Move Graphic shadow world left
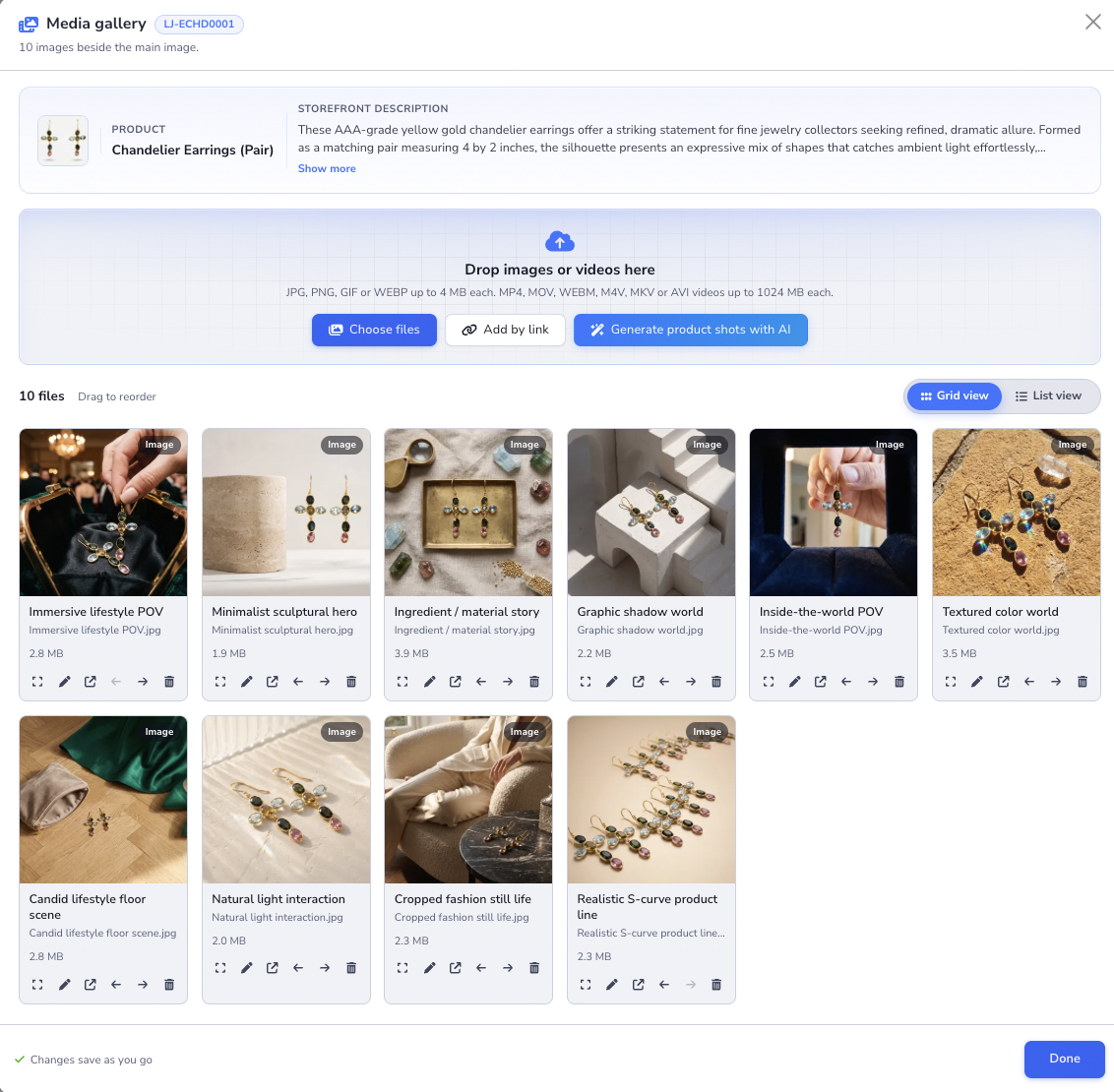Viewport: 1114px width, 1092px height. click(664, 682)
